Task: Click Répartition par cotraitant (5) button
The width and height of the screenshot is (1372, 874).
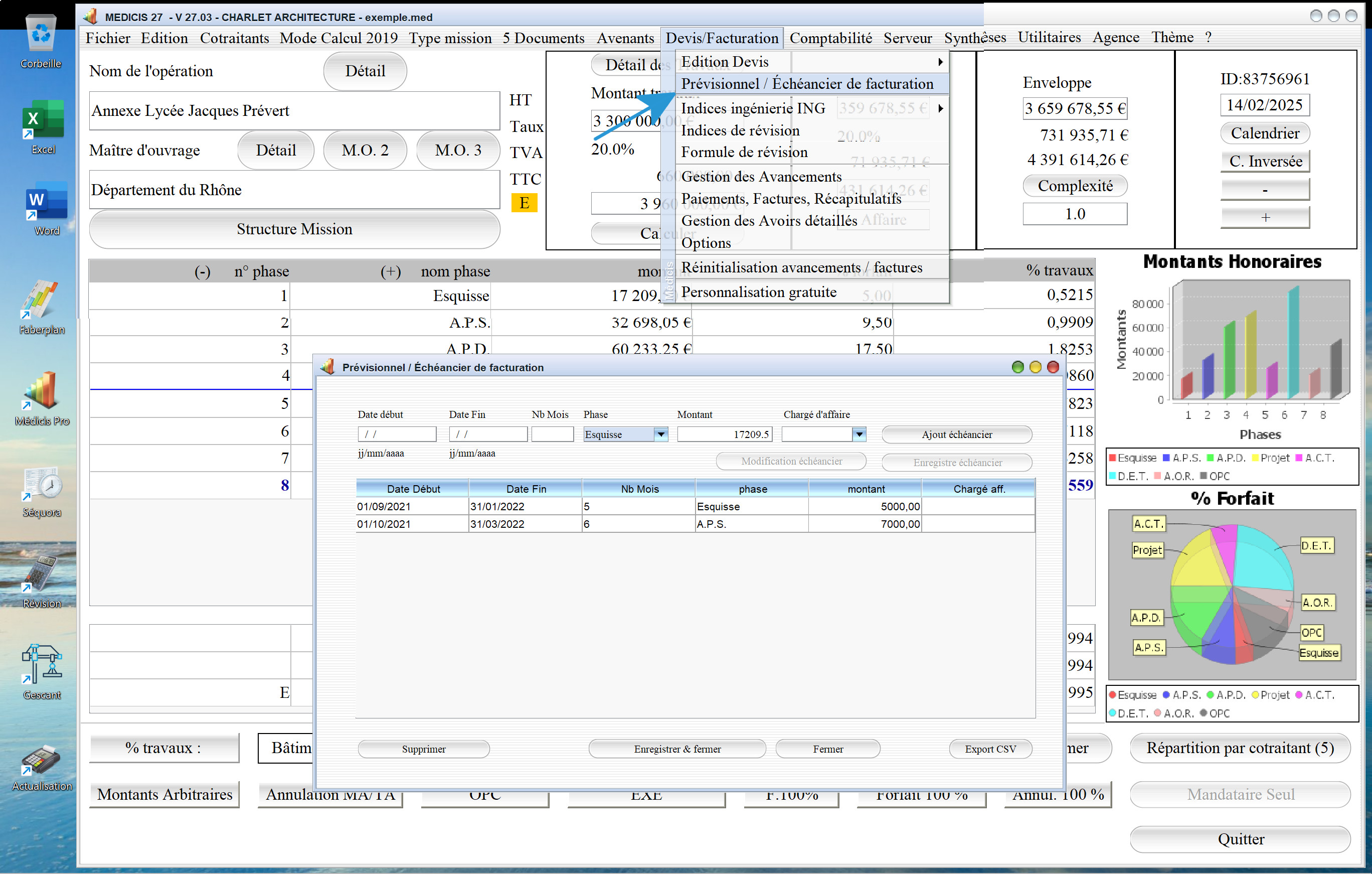Action: tap(1241, 748)
